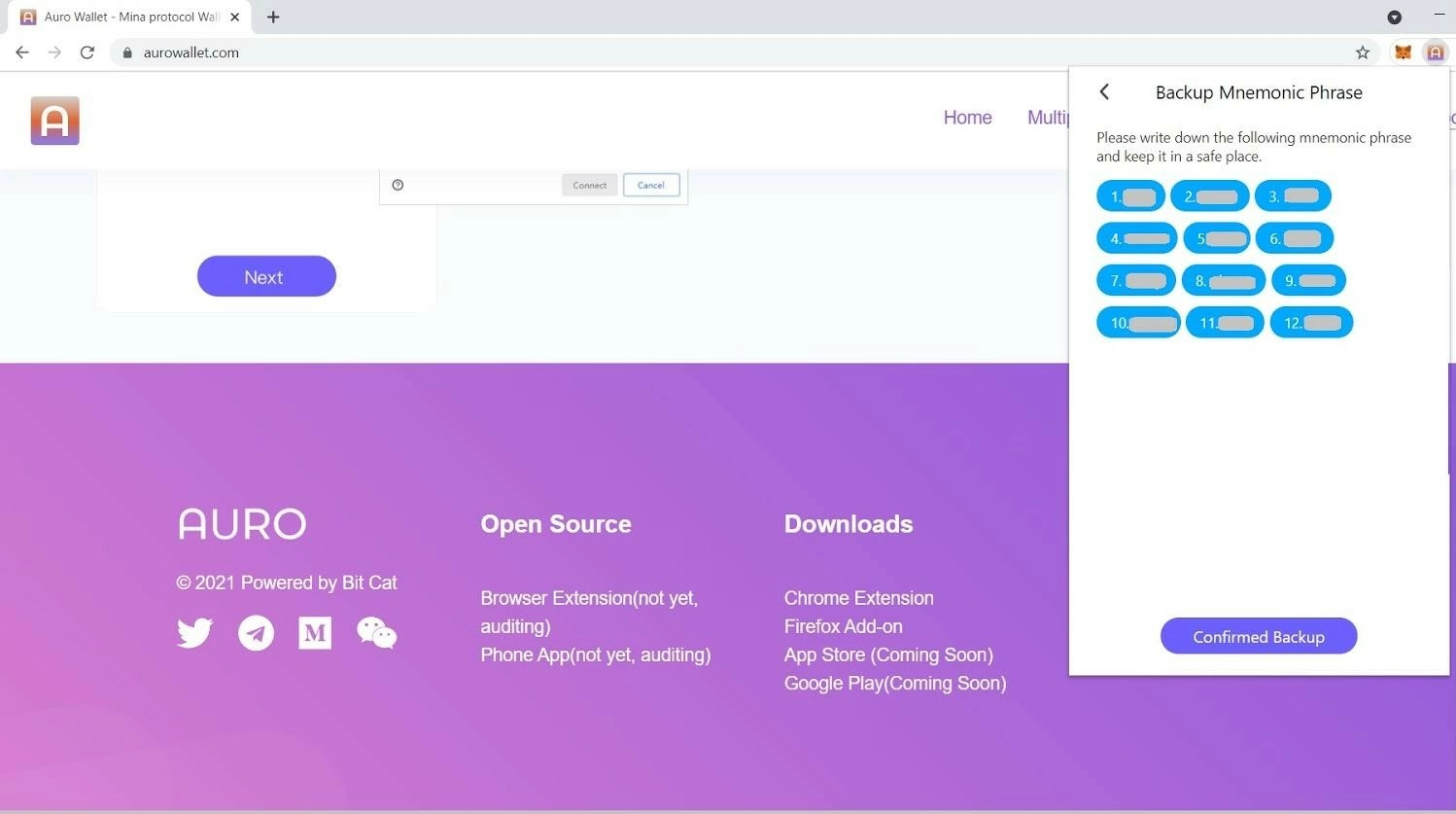This screenshot has height=814, width=1456.
Task: Open the Multi nav link
Action: (1048, 118)
